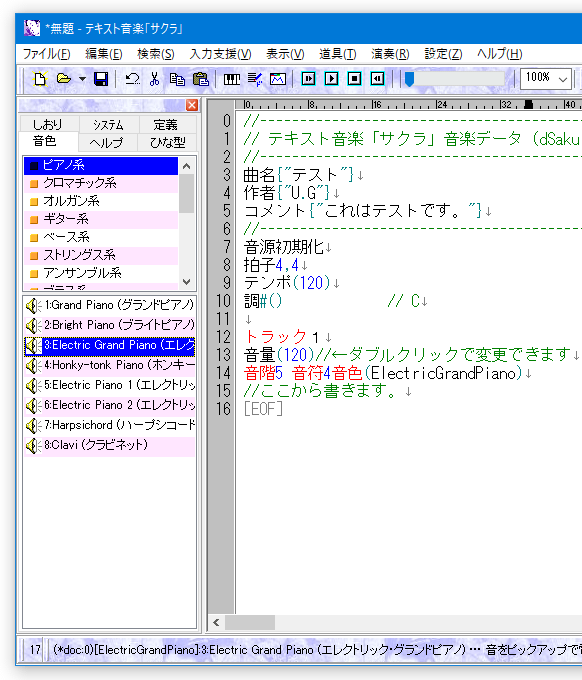Preview the 8:Clavi speaker icon
The image size is (582, 680).
point(33,445)
